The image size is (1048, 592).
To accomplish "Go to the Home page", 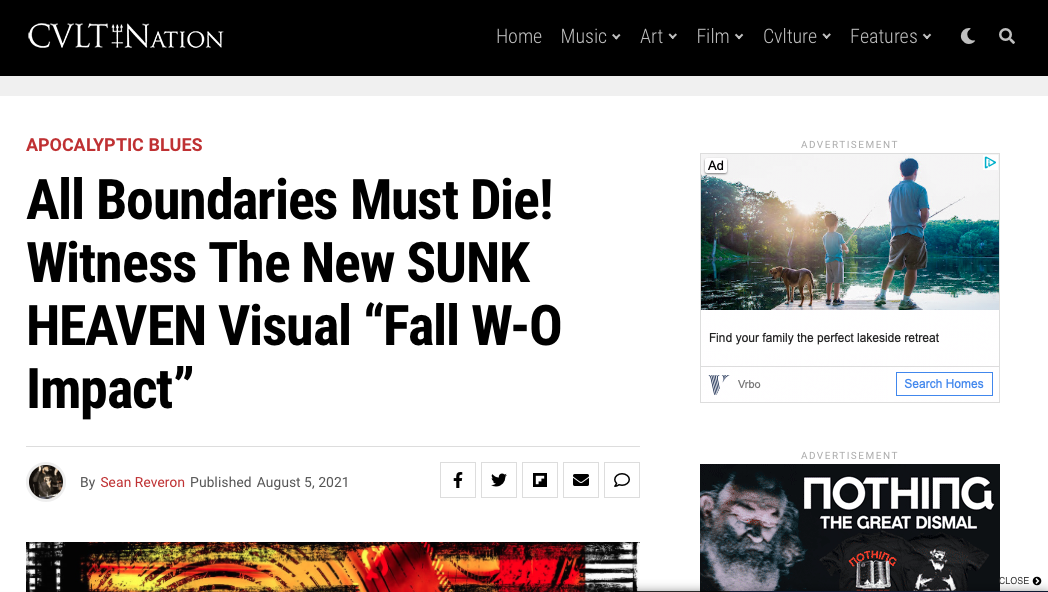I will coord(519,36).
